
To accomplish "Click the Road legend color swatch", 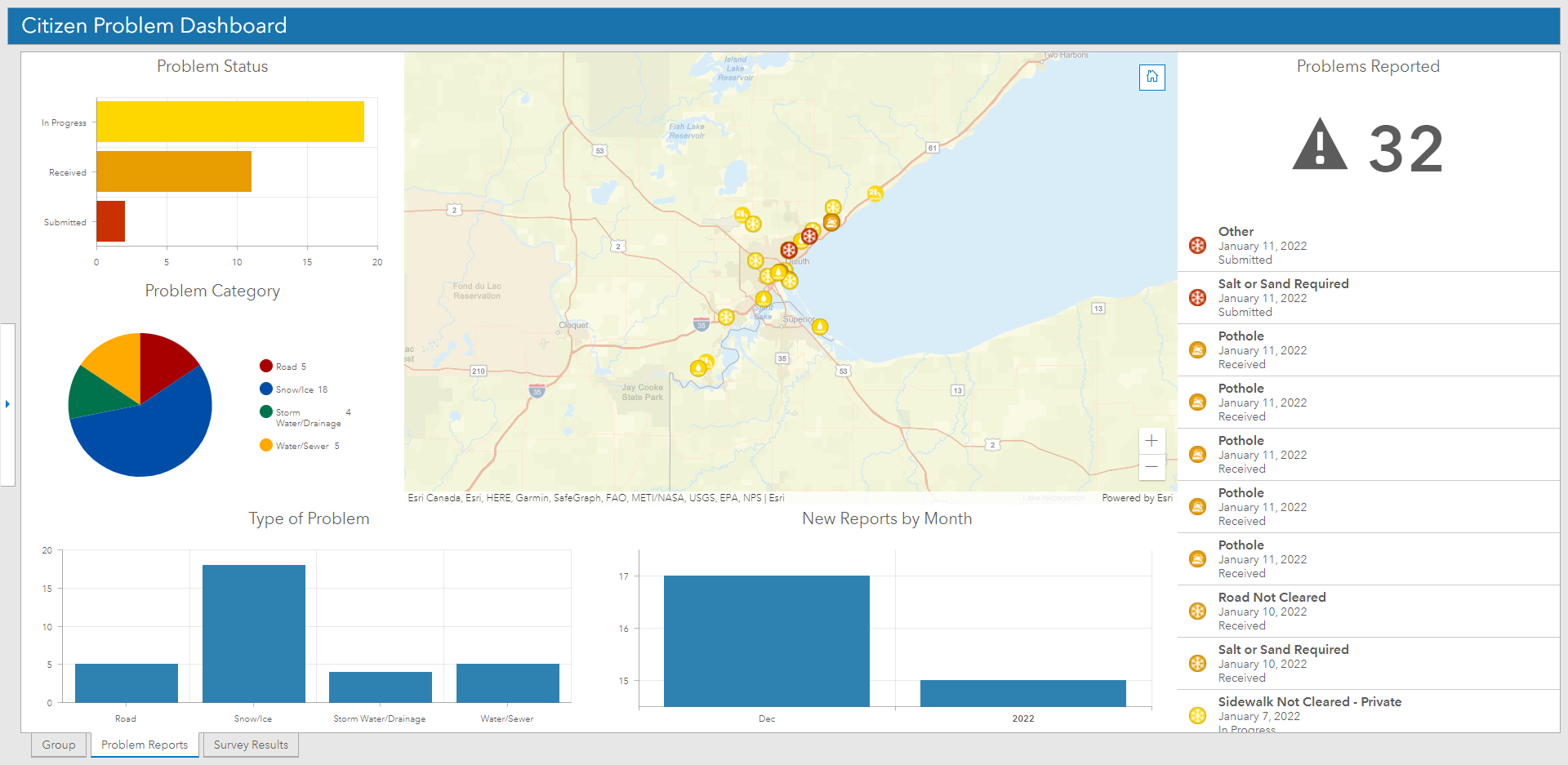I will pyautogui.click(x=266, y=366).
